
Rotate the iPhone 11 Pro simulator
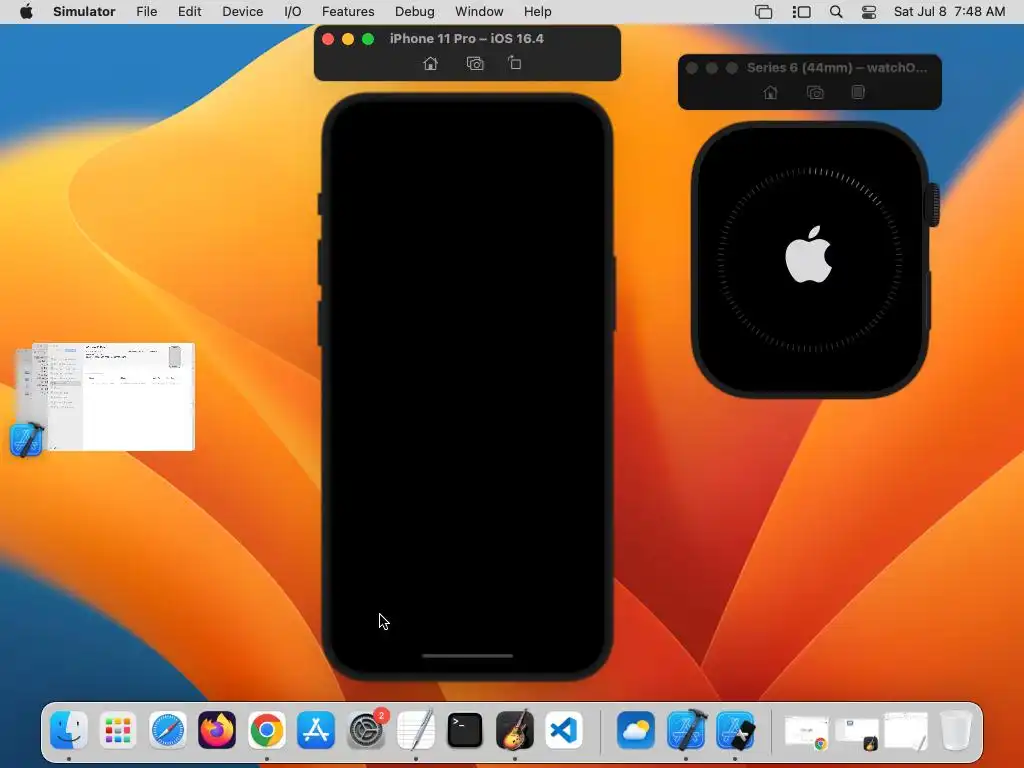(515, 63)
